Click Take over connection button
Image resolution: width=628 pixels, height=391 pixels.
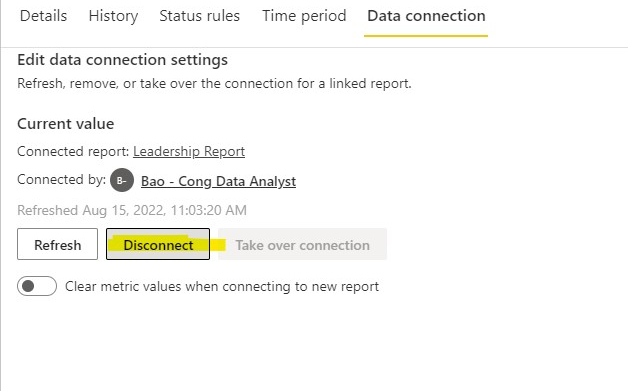302,244
